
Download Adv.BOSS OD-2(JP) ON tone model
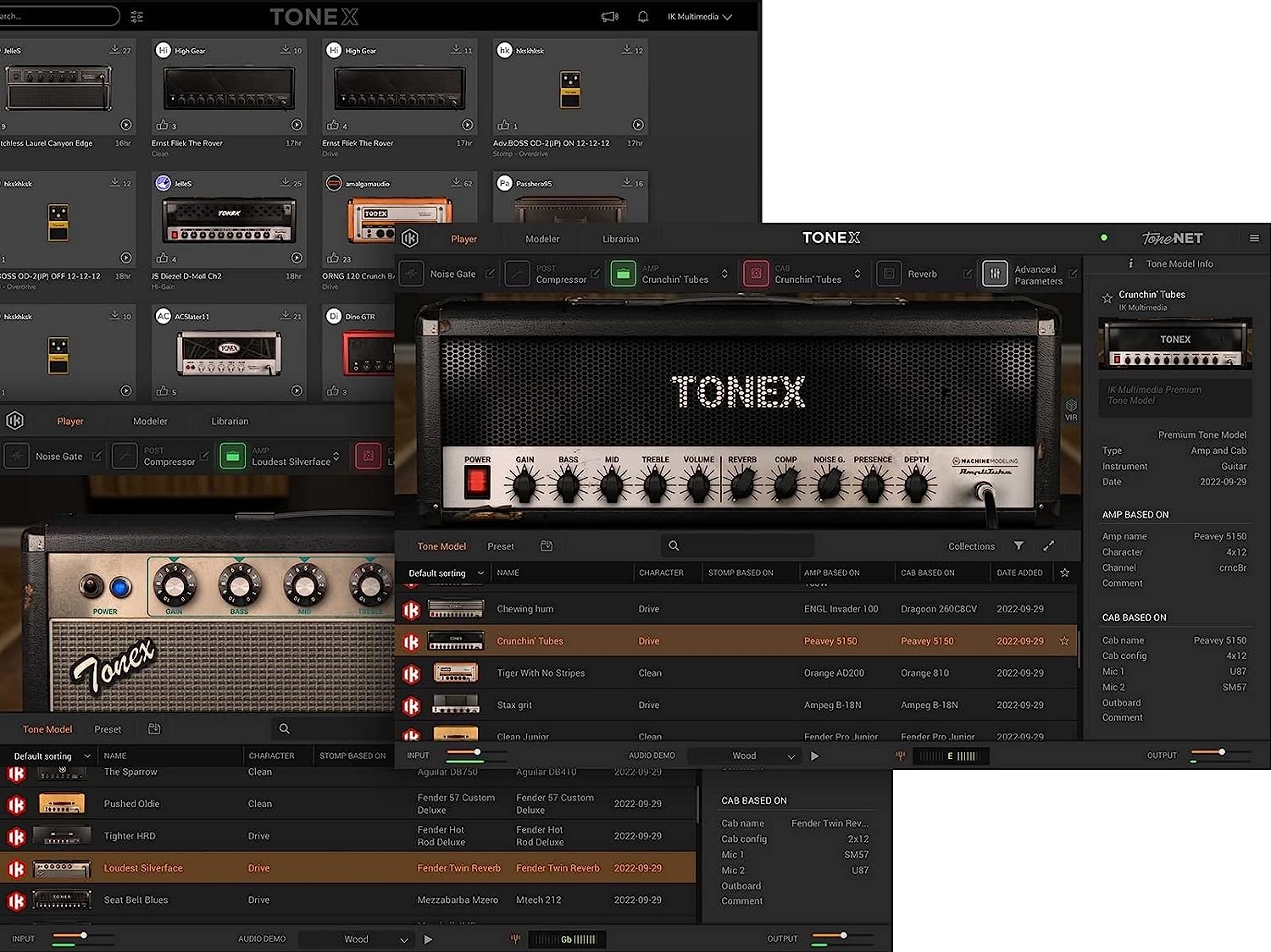(x=627, y=50)
